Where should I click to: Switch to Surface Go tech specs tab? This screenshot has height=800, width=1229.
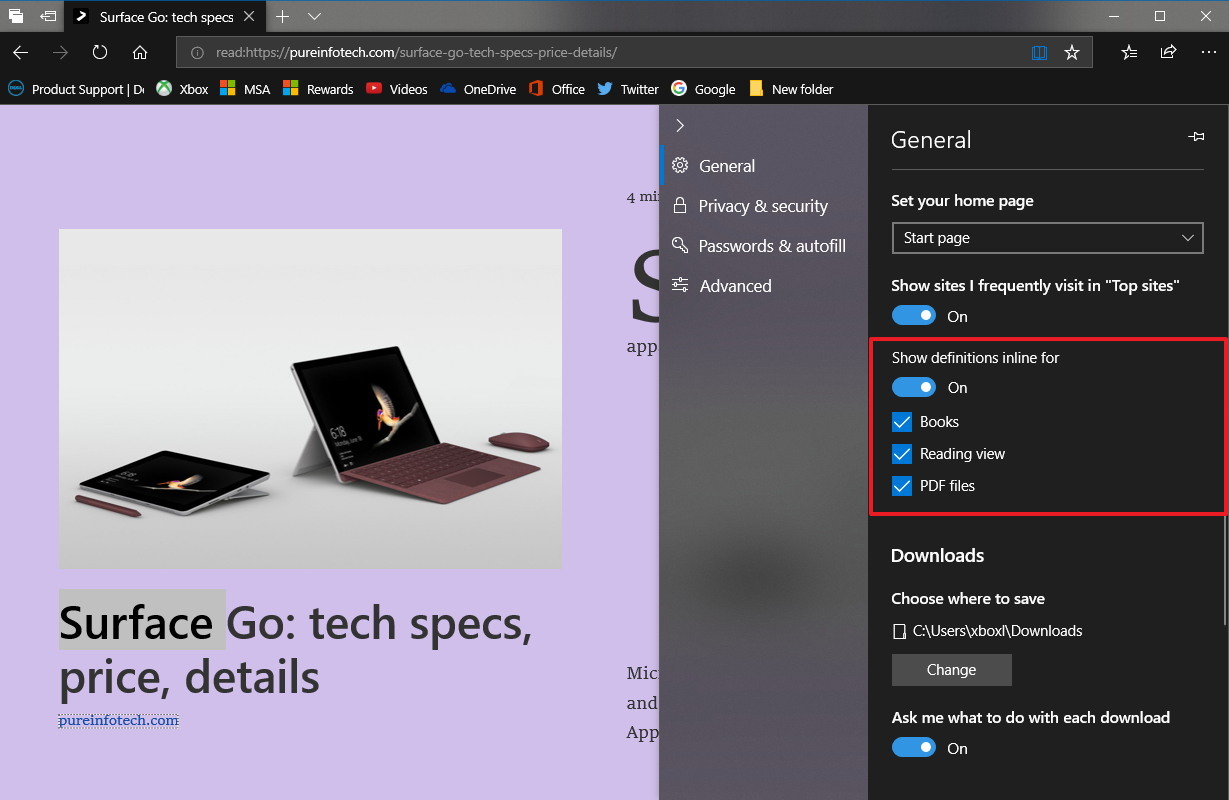(x=165, y=17)
